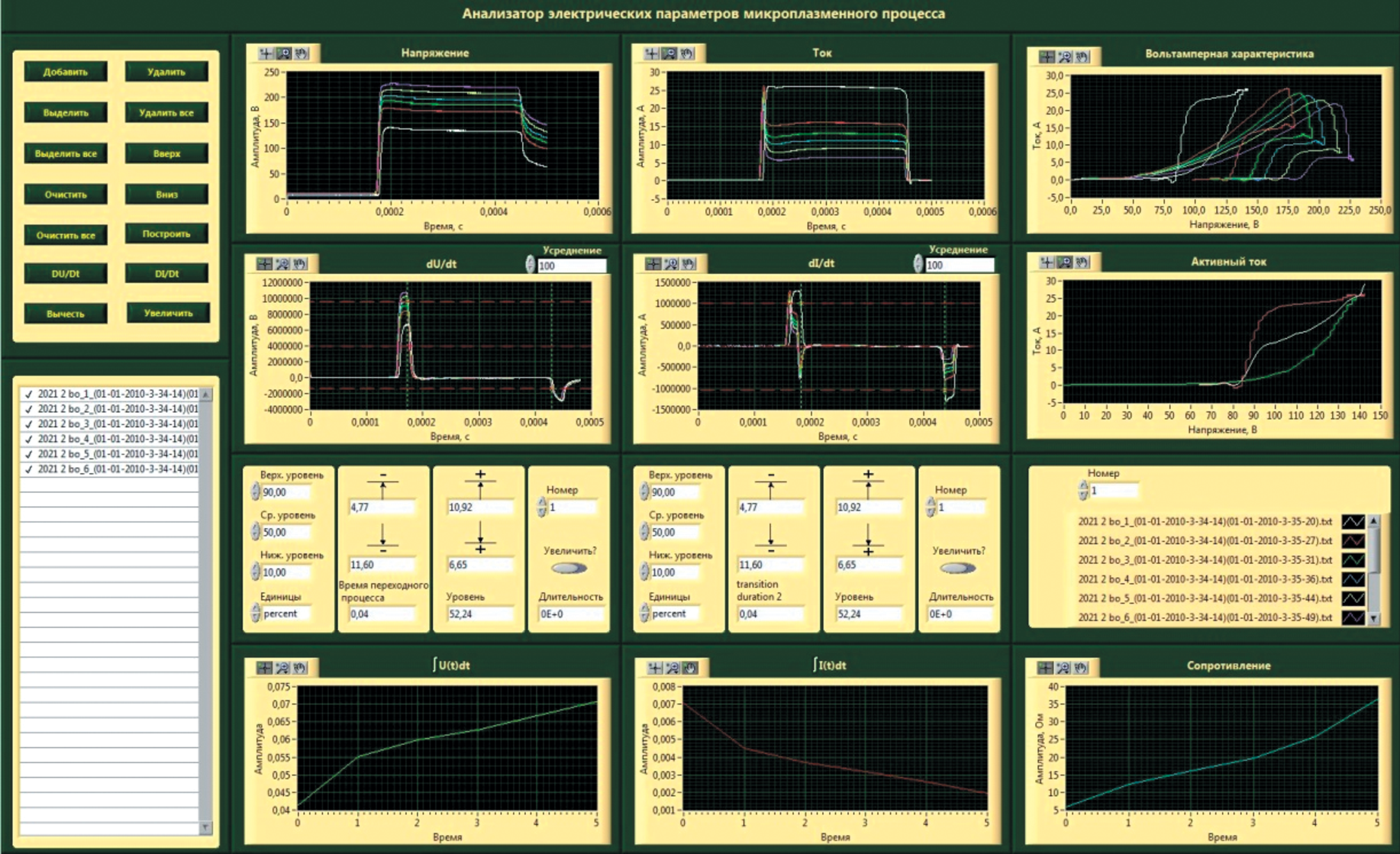The width and height of the screenshot is (1400, 854).
Task: Enable the pan hand tool on ∫U(t)dt graph
Action: pyautogui.click(x=301, y=668)
